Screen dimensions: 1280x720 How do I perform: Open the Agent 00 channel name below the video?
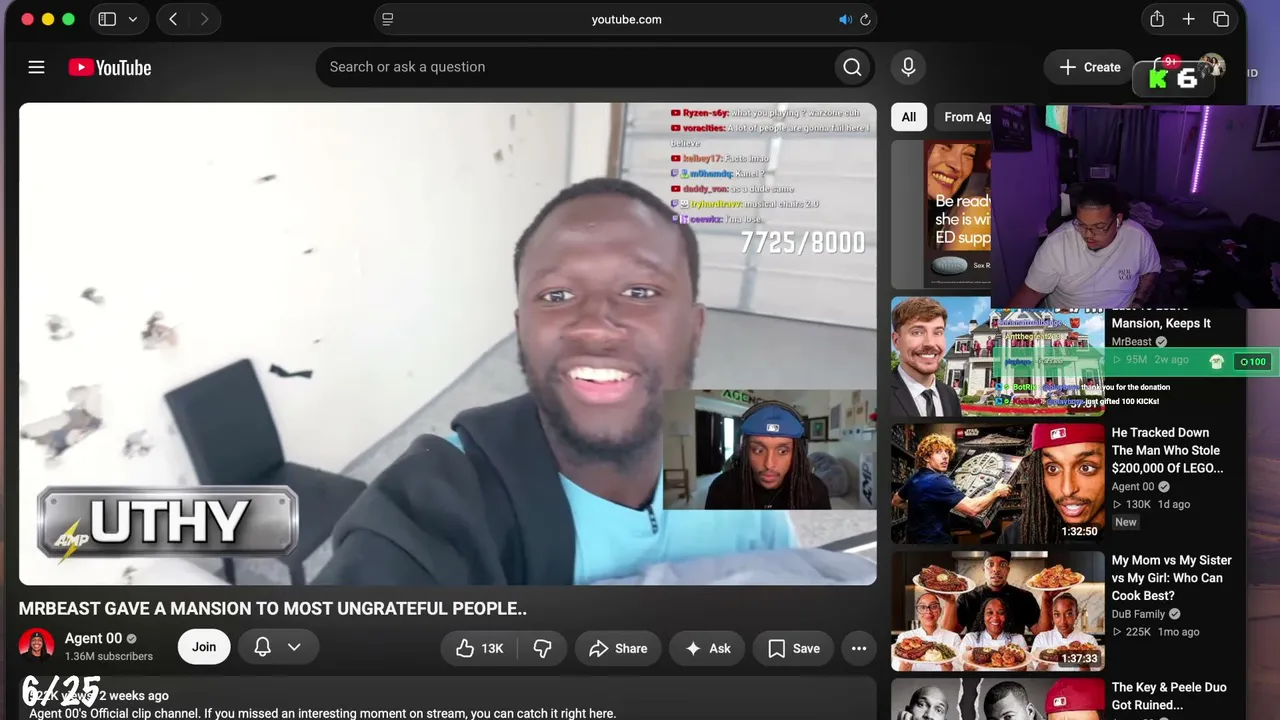point(93,639)
